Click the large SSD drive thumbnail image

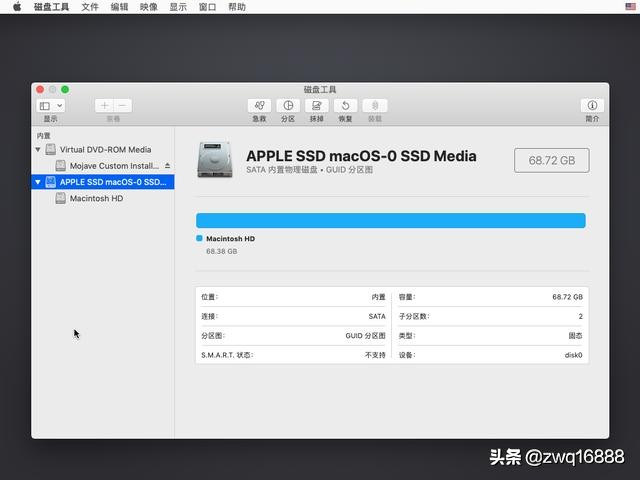pyautogui.click(x=215, y=160)
